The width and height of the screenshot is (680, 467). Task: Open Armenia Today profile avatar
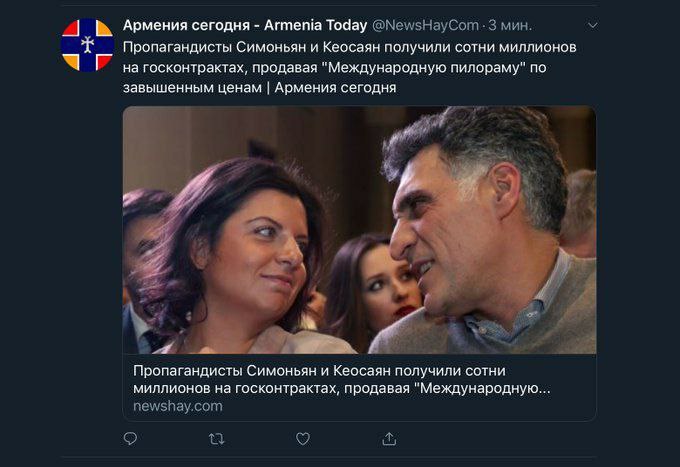pos(88,45)
